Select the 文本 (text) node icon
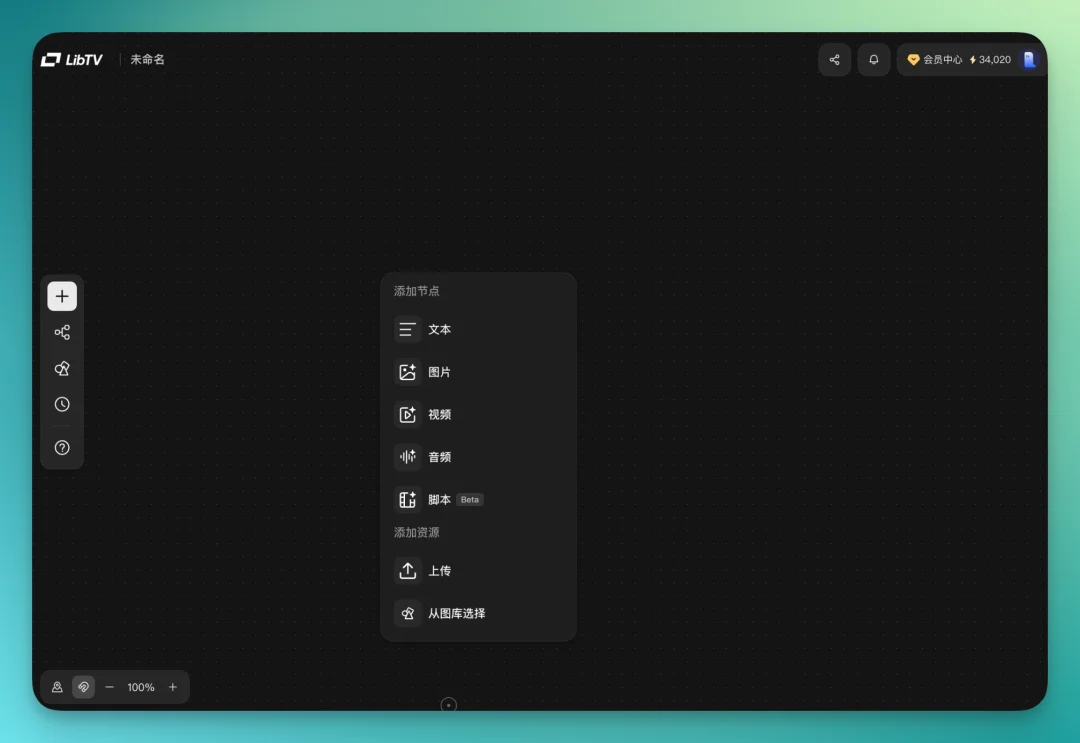The height and width of the screenshot is (743, 1080). click(407, 329)
